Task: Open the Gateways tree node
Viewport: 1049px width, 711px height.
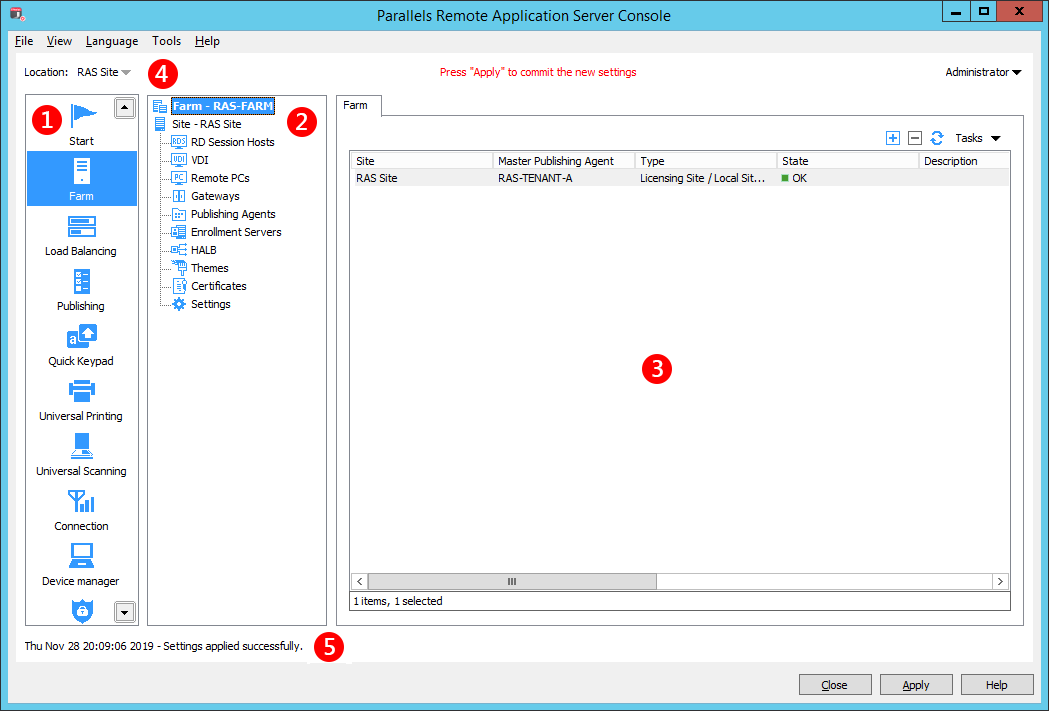Action: pos(215,196)
